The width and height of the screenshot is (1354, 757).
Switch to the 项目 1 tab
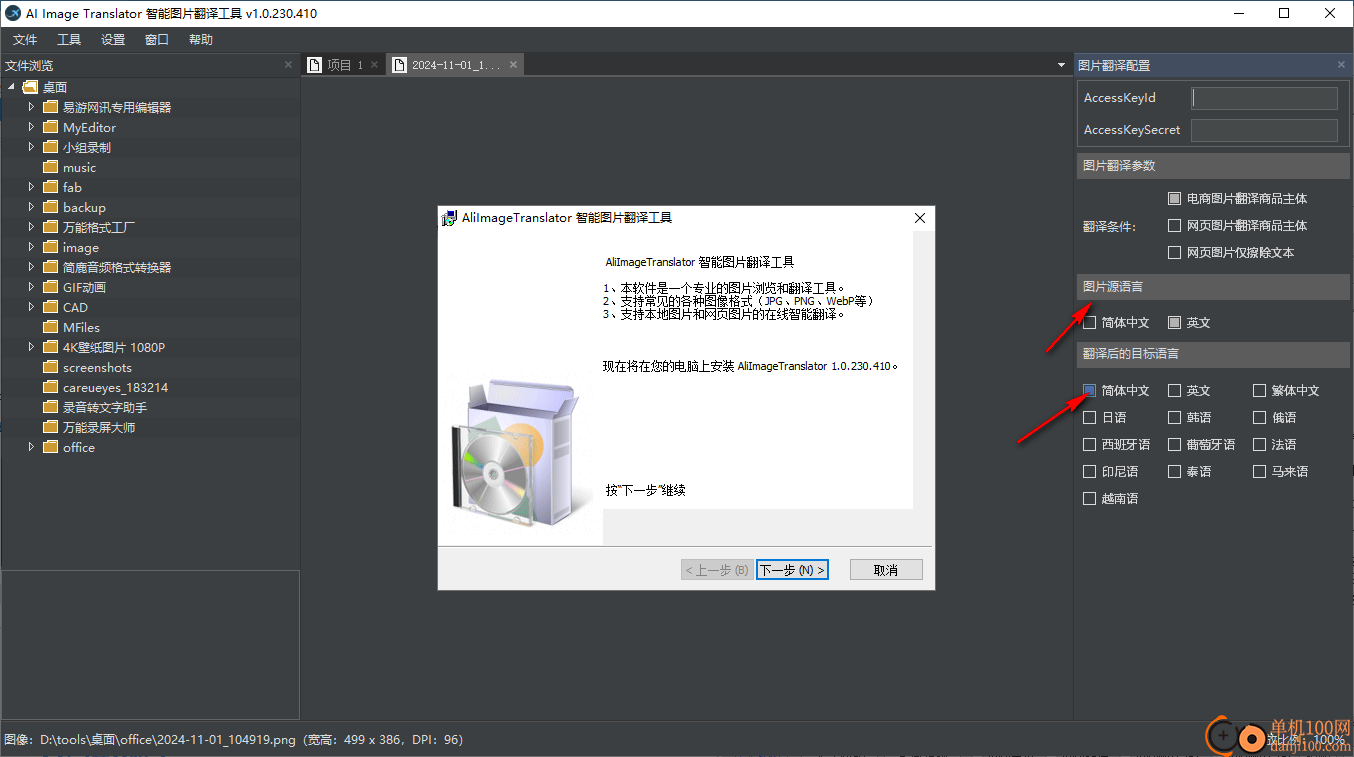(344, 65)
